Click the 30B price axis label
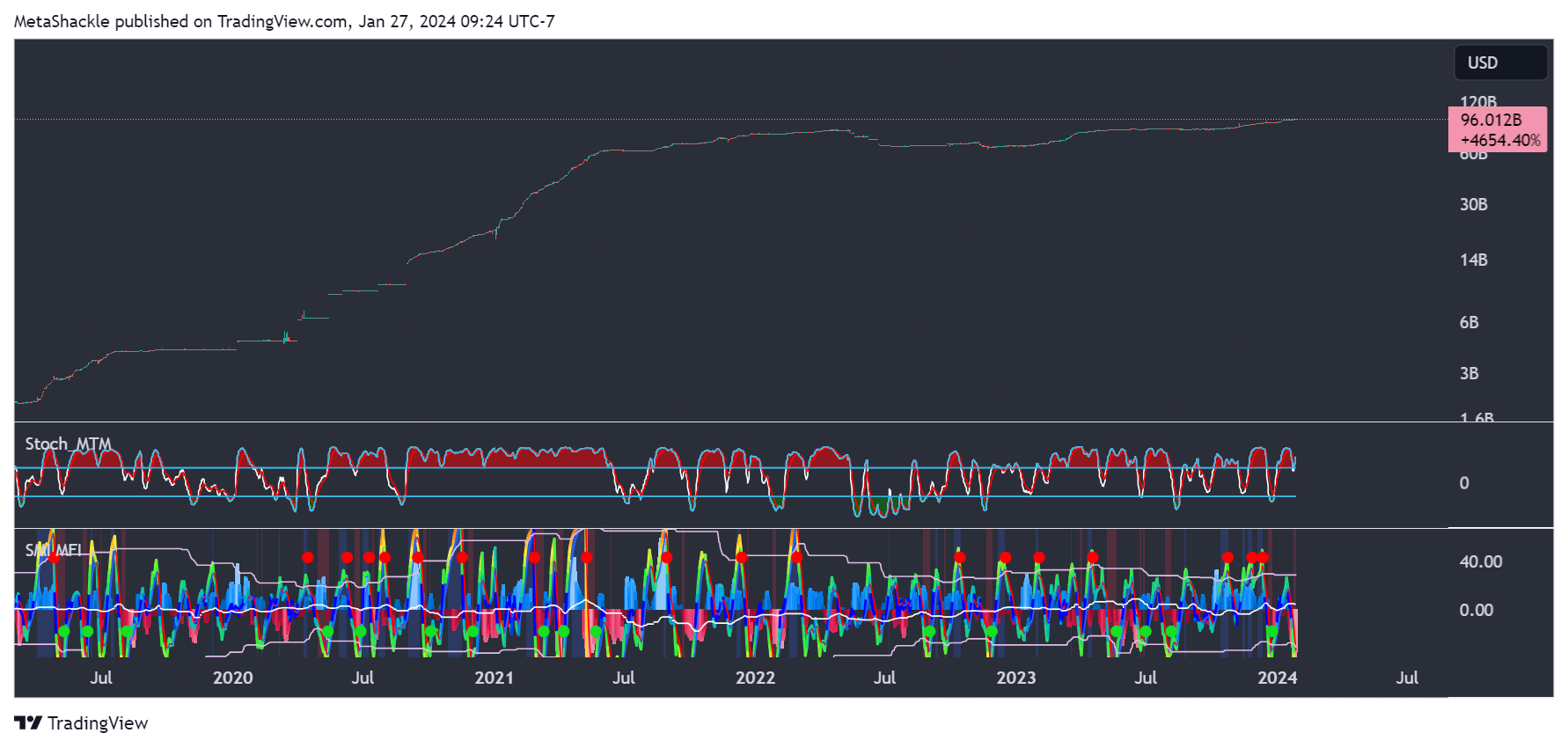The height and width of the screenshot is (748, 1568). point(1474,204)
